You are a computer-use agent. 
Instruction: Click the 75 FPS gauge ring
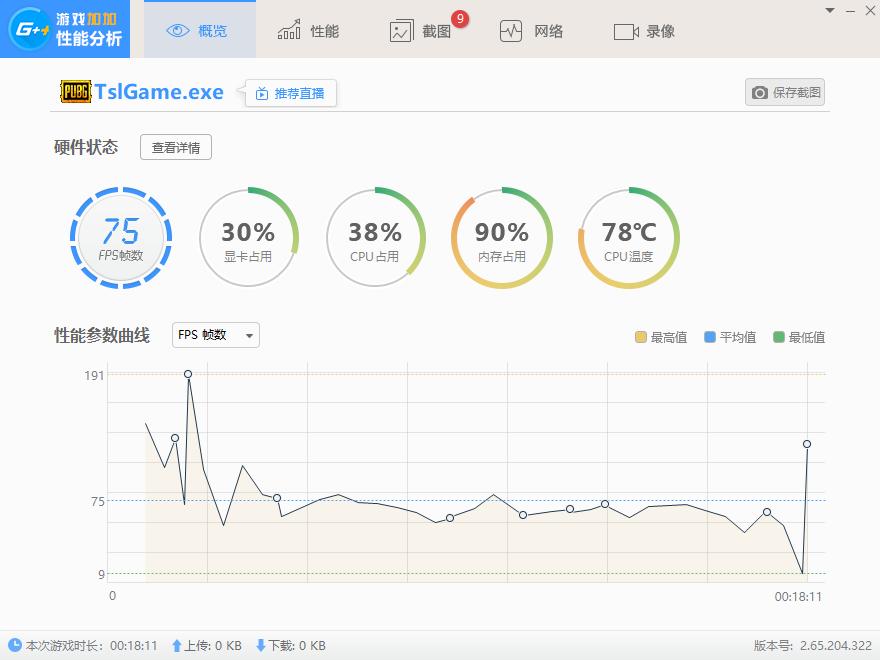121,237
